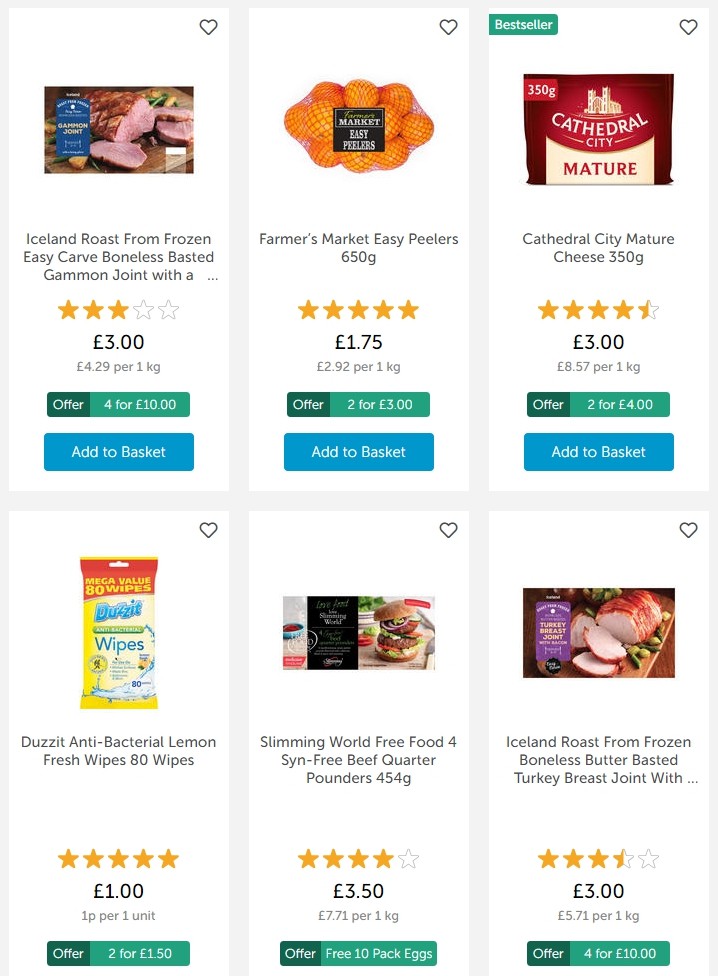Click heart icon on Farmer's Market Easy Peelers
This screenshot has height=976, width=718.
point(448,28)
